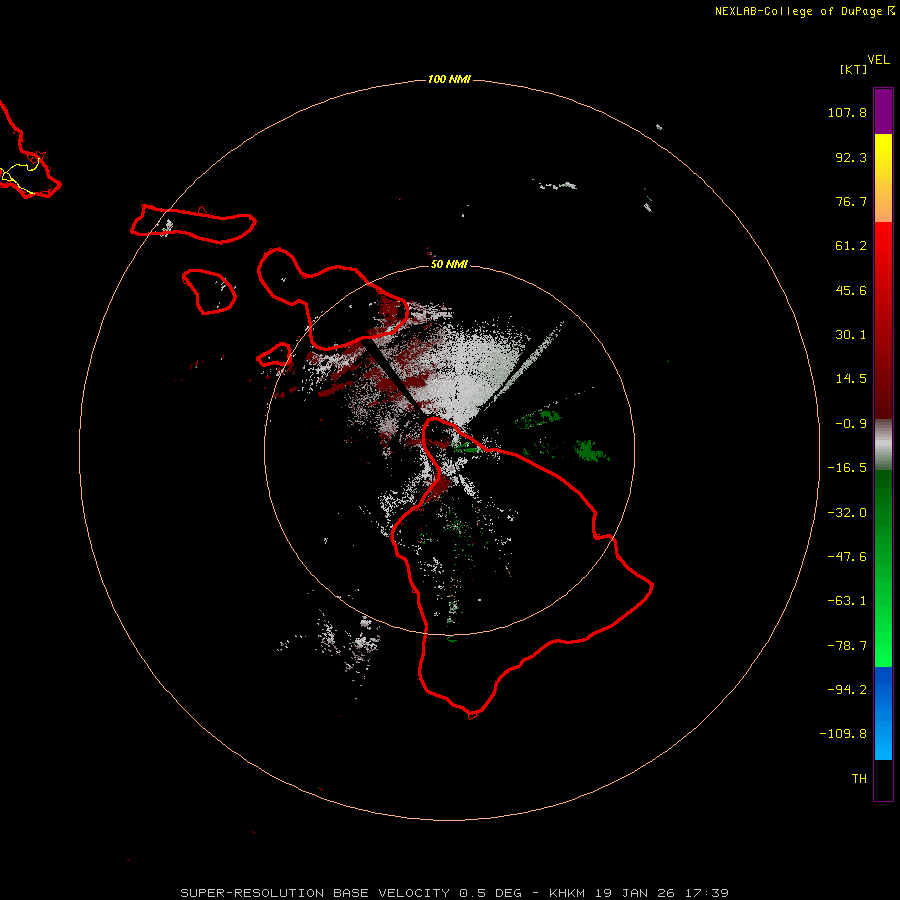Click the 30.1 legend value
900x900 pixels.
tap(851, 335)
